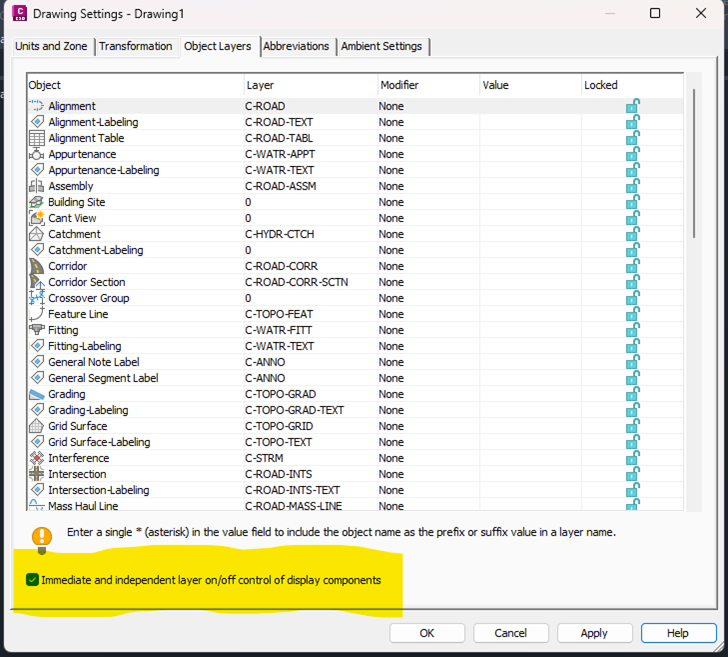This screenshot has width=728, height=657.
Task: Click the Crossover Group icon
Action: 36,298
